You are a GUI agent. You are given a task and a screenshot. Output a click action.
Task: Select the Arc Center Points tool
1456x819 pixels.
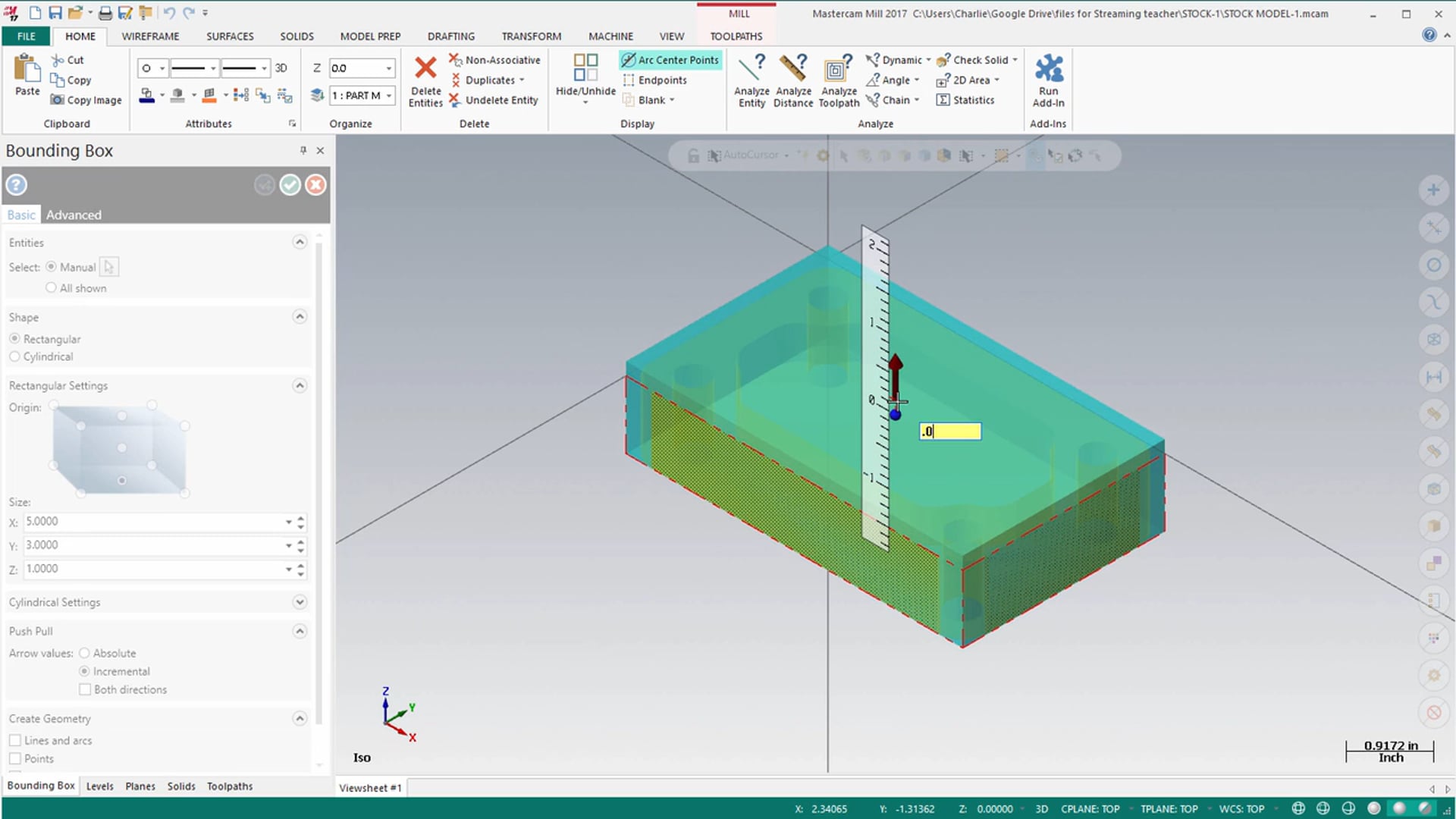pyautogui.click(x=671, y=59)
